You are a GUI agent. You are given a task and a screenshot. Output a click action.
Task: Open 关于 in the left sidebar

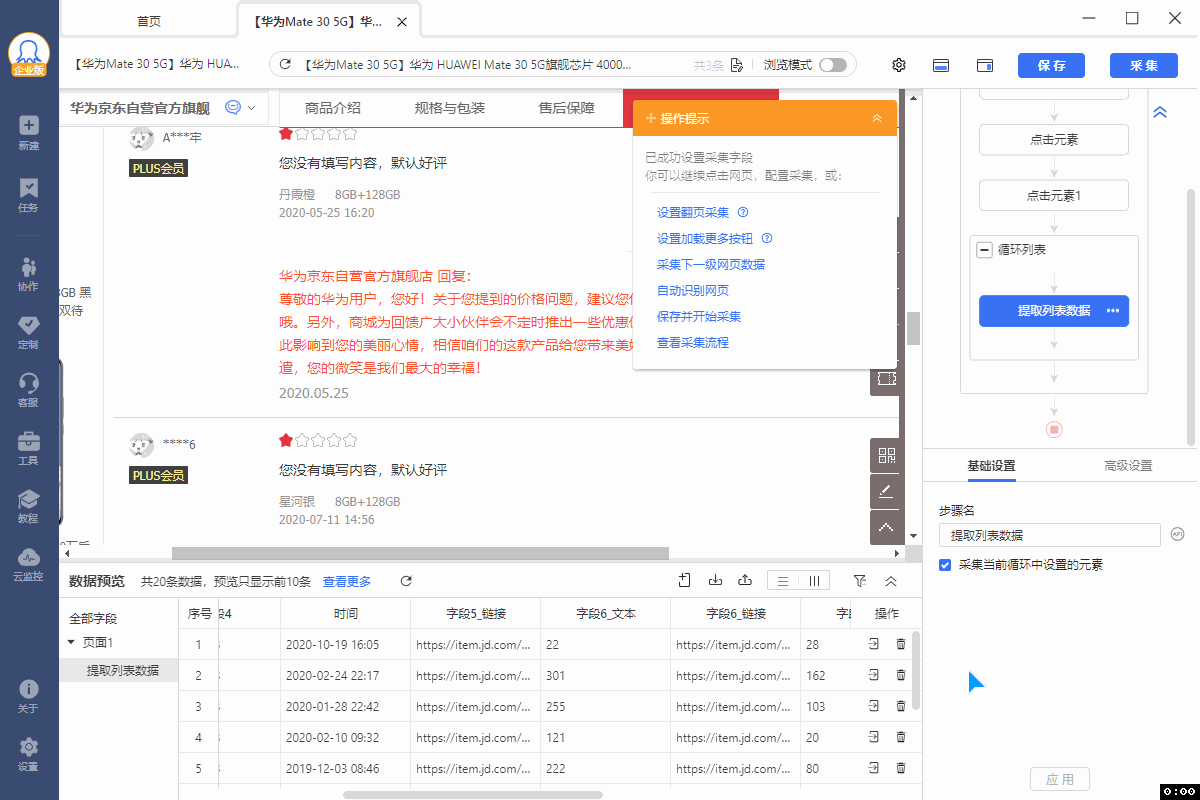(x=29, y=696)
